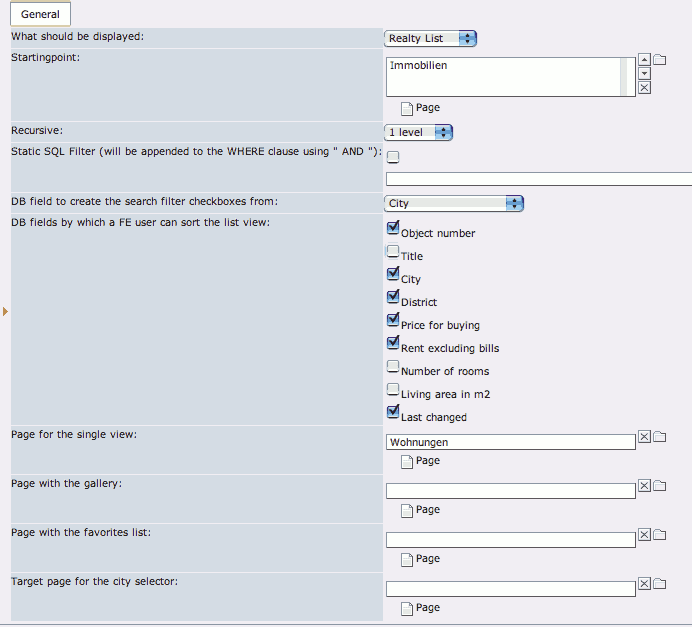Image resolution: width=692 pixels, height=627 pixels.
Task: Browse for city selector target page folder icon
Action: 659,584
